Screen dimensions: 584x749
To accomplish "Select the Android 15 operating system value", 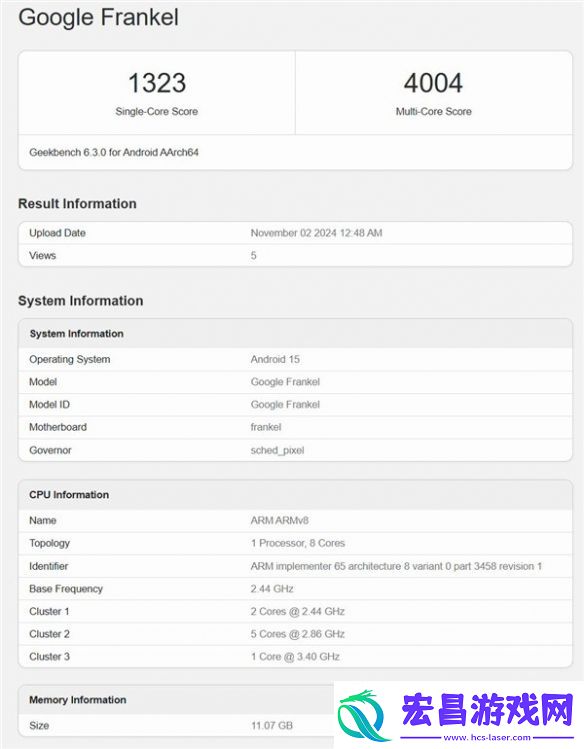I will point(275,359).
